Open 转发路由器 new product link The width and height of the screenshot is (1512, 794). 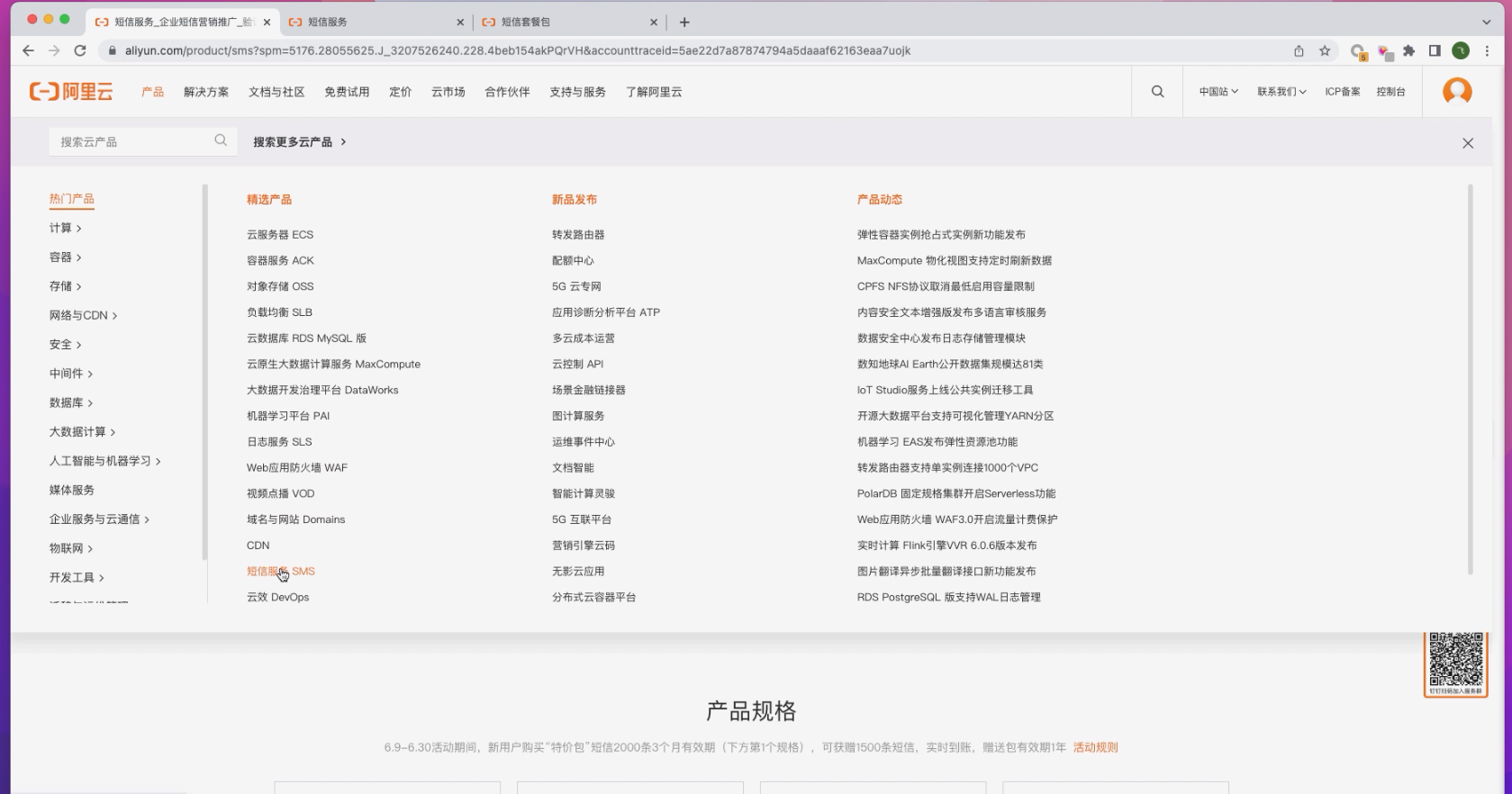[578, 234]
